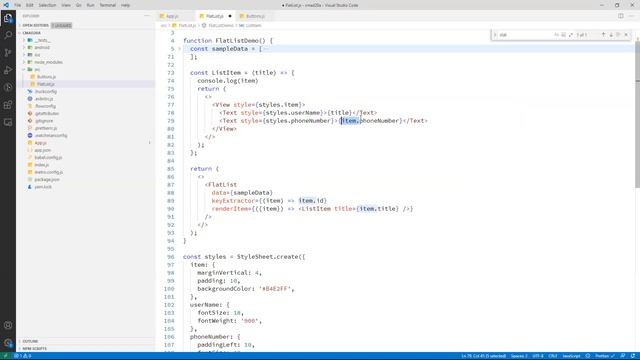Open package.json in the Explorer tree
Screen dimensions: 640x360
[x=47, y=179]
